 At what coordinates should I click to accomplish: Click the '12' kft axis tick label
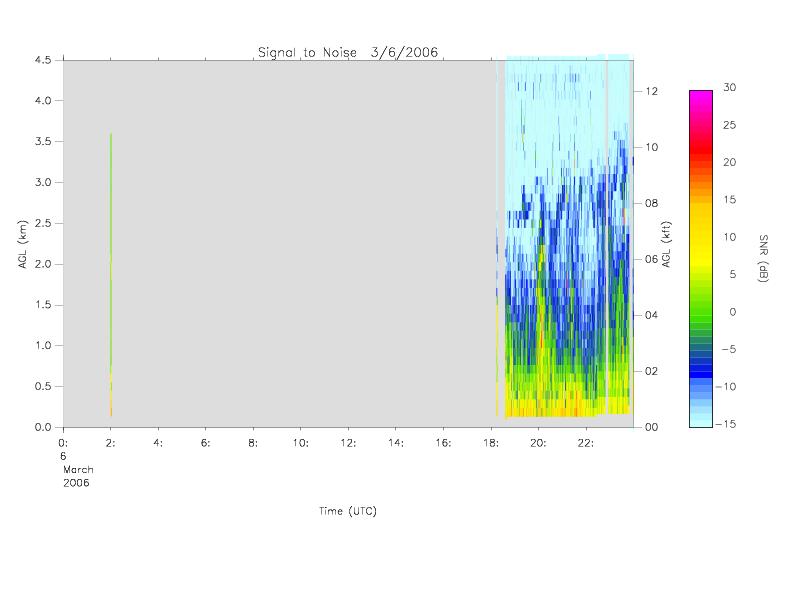pyautogui.click(x=652, y=91)
